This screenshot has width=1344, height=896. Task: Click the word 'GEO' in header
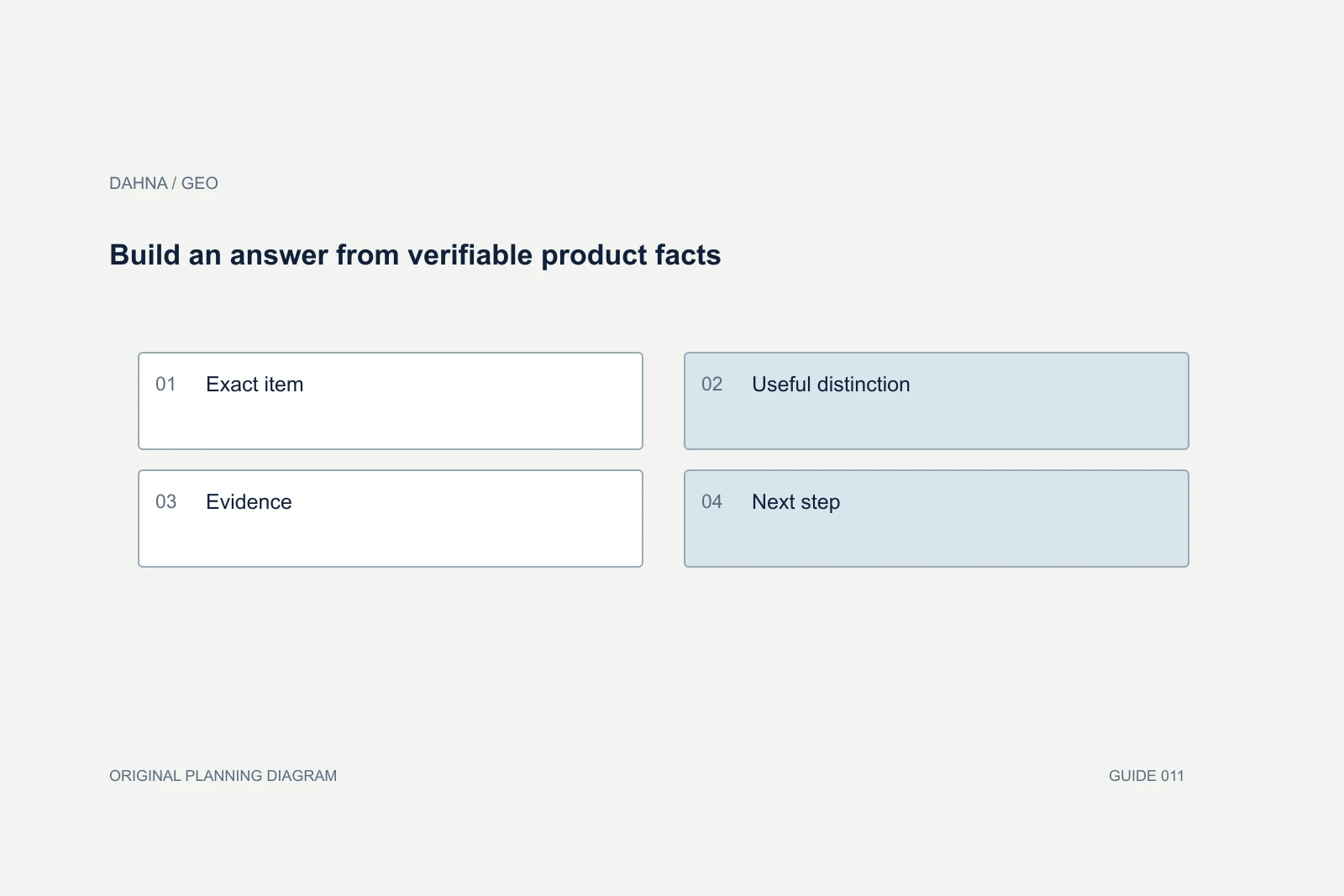tap(200, 183)
